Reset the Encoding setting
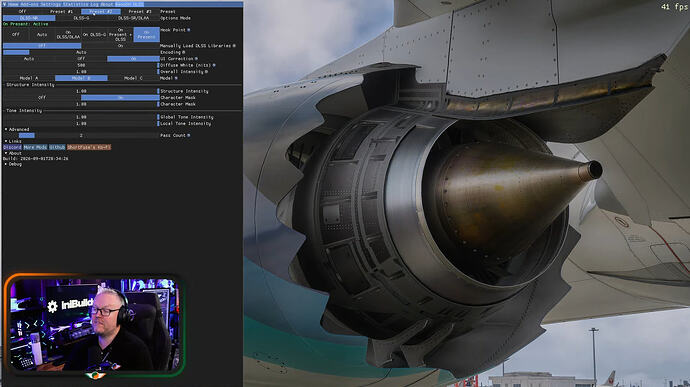This screenshot has width=690, height=387. pos(184,52)
